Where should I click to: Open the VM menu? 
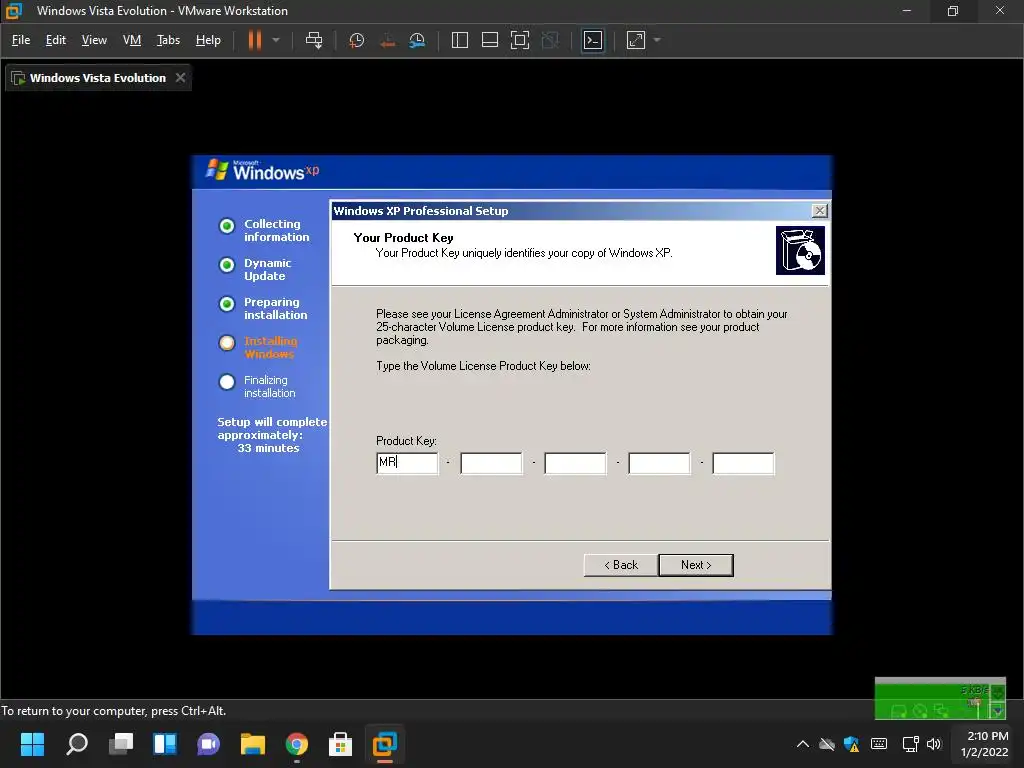132,40
